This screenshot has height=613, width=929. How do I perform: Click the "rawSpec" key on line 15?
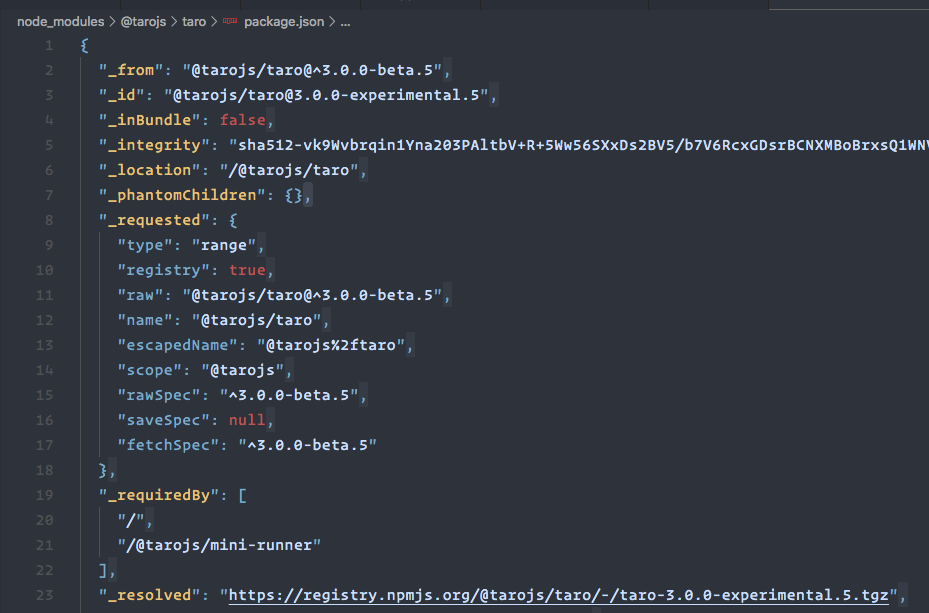coord(159,395)
